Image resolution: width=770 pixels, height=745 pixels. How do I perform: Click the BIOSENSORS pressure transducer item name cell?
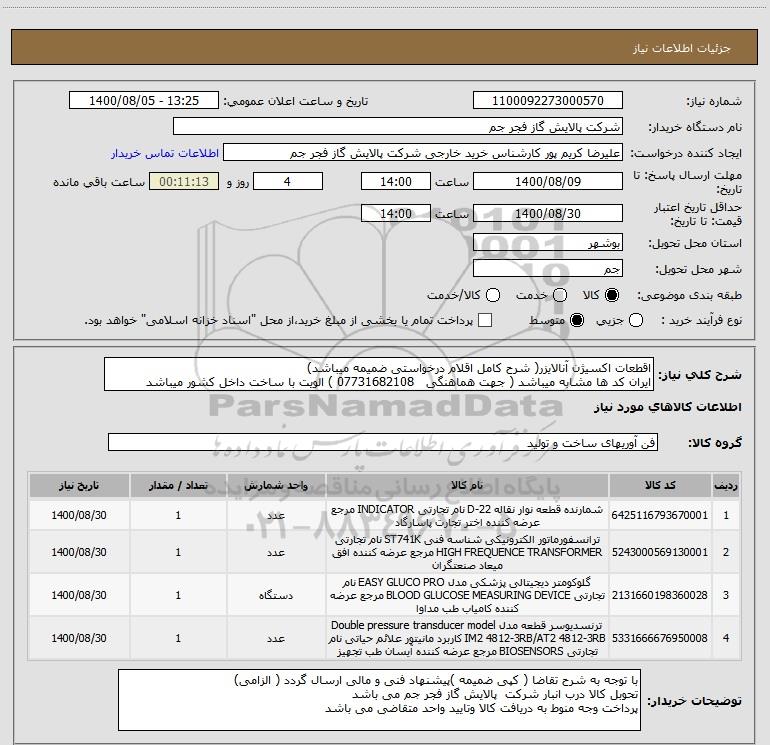pos(467,638)
